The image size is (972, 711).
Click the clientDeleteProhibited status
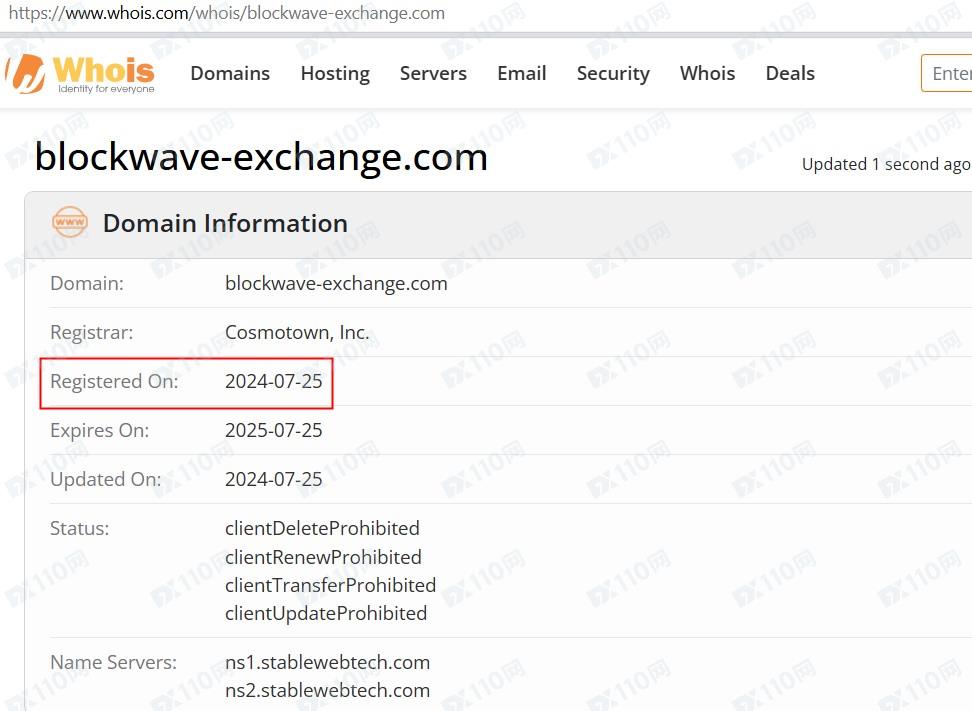tap(322, 528)
